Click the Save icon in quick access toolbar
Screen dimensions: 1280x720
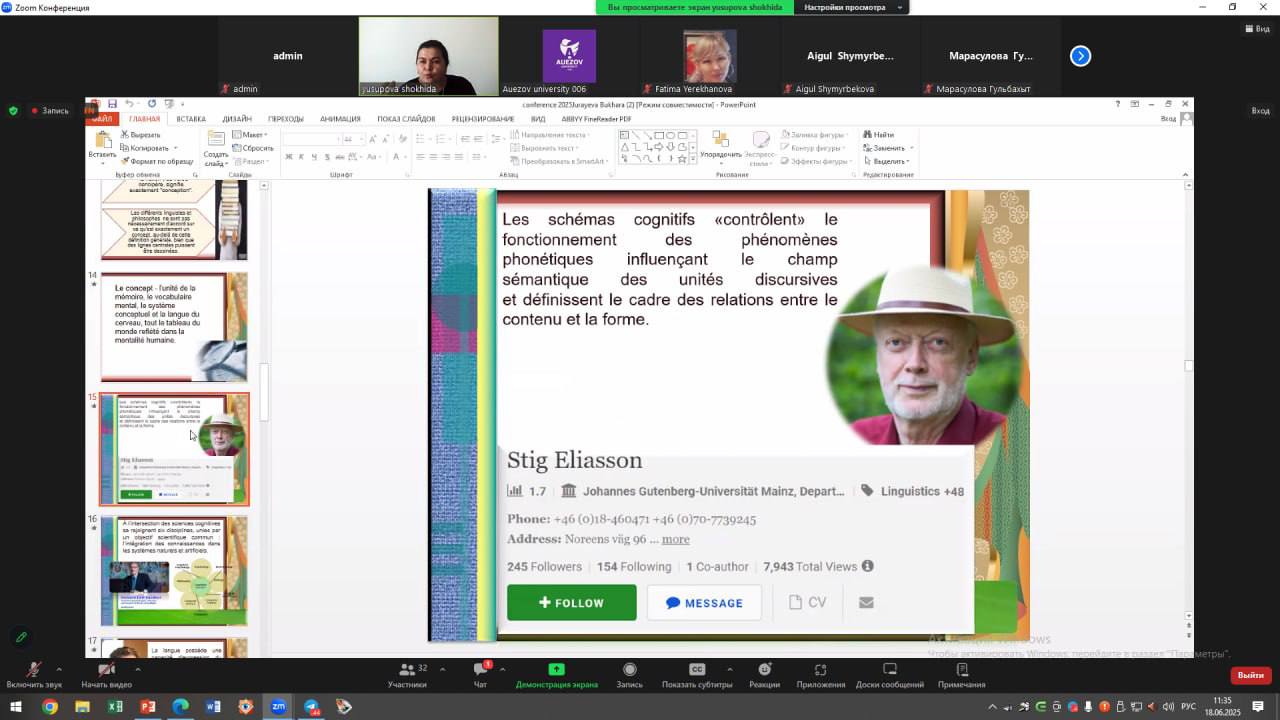click(112, 104)
